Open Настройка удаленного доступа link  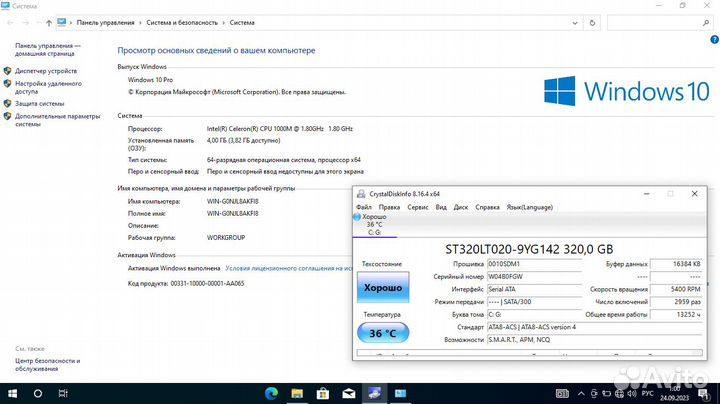(x=48, y=87)
